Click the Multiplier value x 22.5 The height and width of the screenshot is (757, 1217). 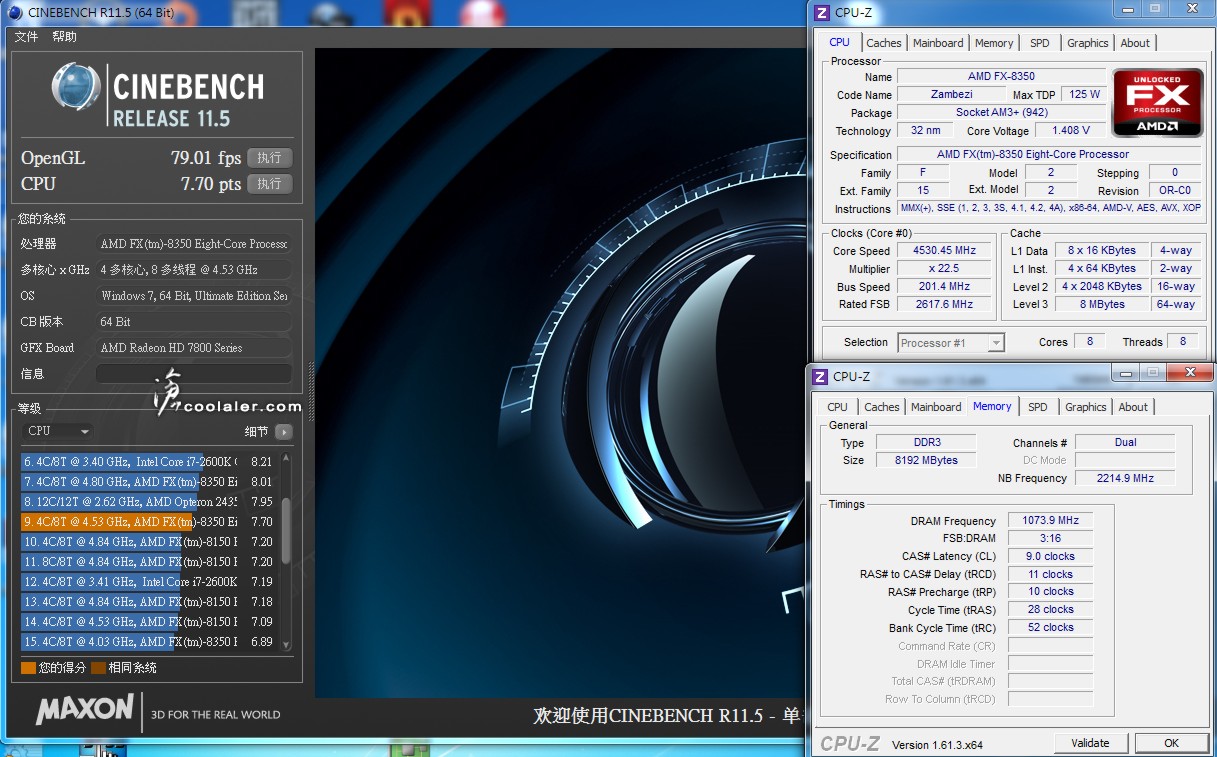point(944,269)
